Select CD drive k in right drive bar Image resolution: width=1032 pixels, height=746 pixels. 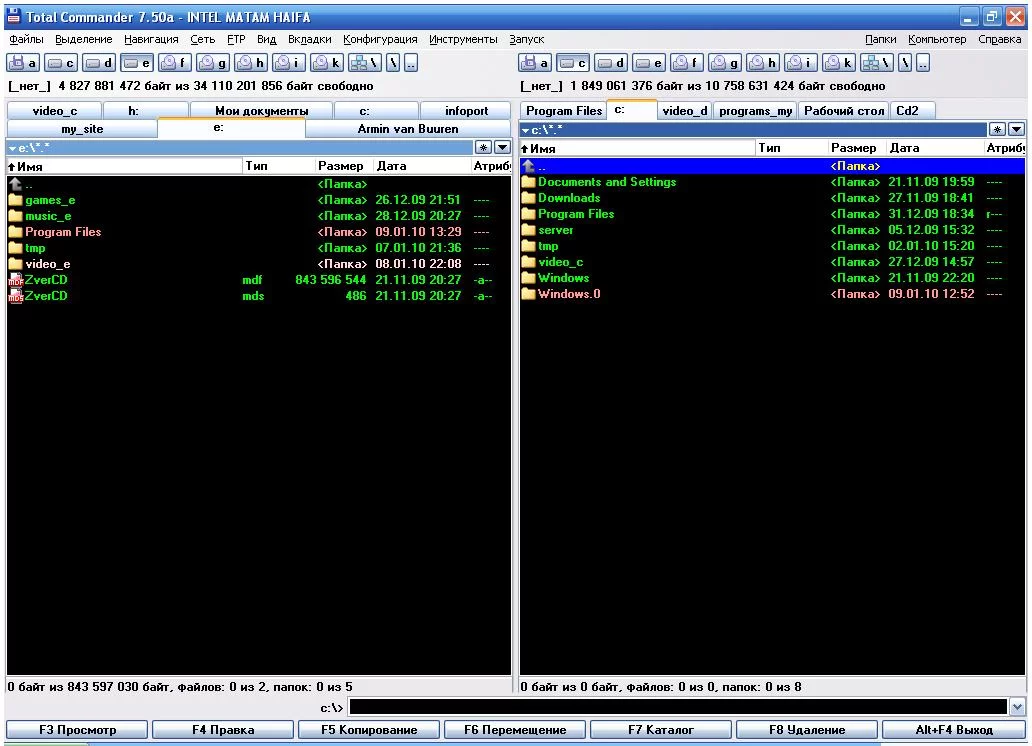pyautogui.click(x=839, y=63)
